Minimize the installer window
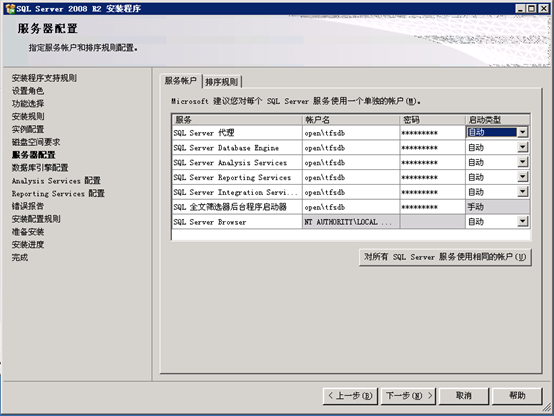This screenshot has height=416, width=554. coord(520,8)
